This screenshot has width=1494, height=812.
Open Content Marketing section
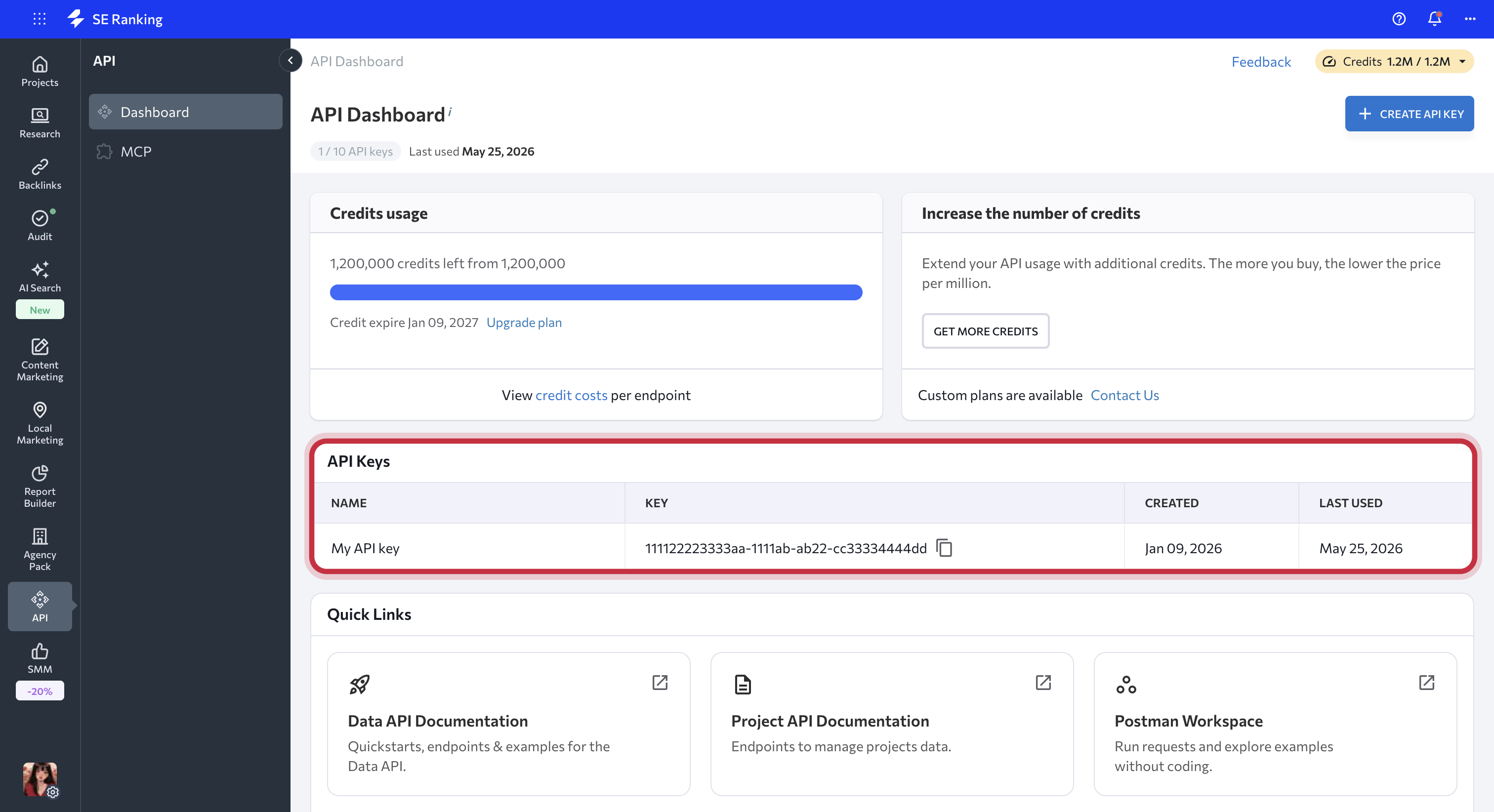point(40,360)
